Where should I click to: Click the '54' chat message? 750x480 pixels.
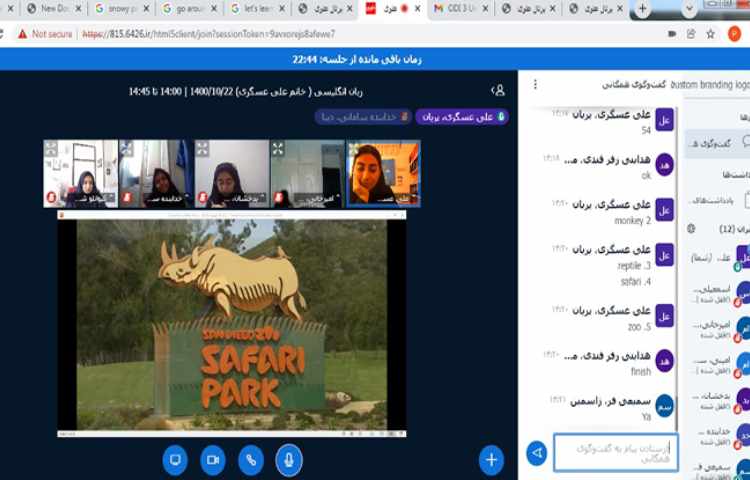point(646,131)
